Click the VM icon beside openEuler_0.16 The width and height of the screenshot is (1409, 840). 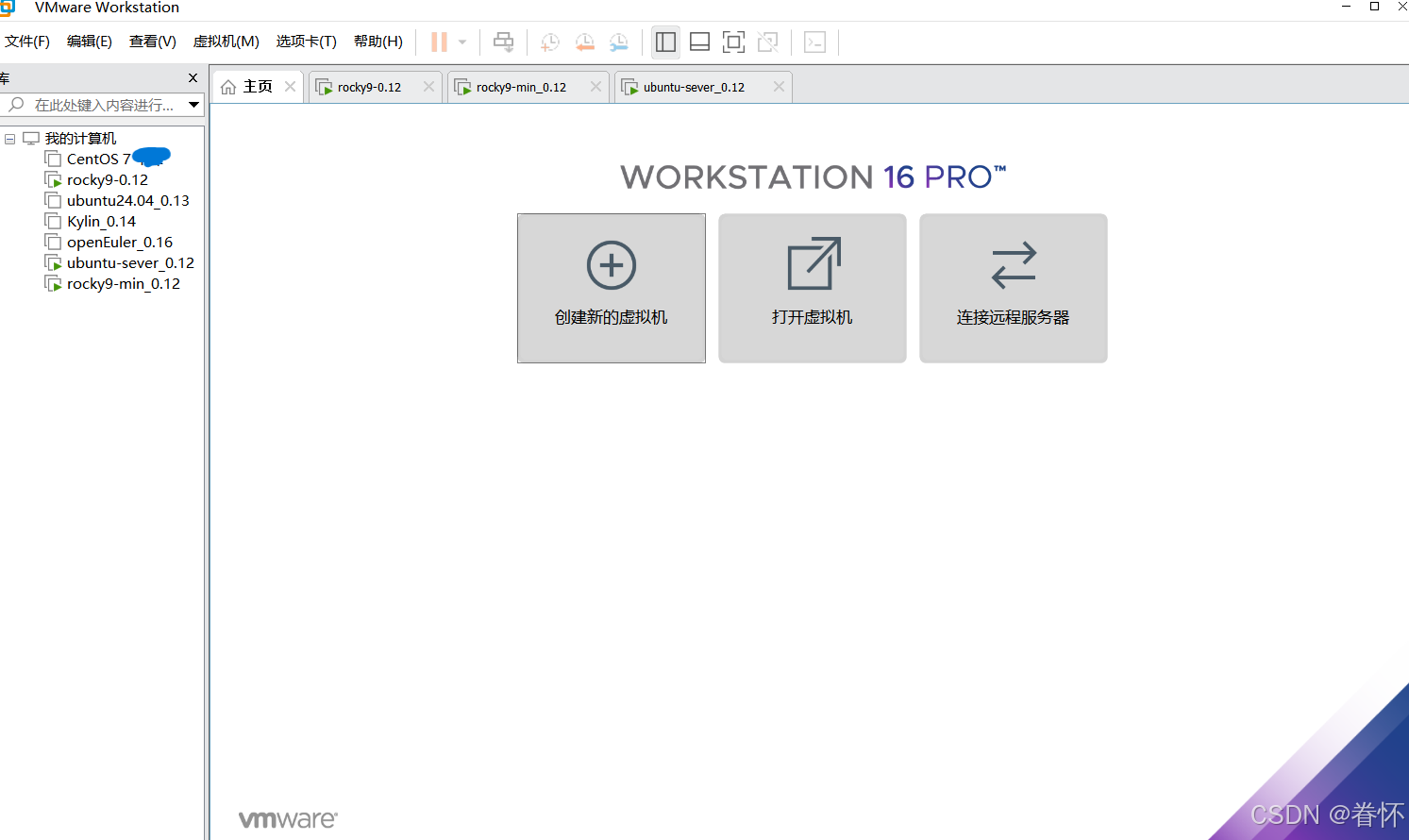click(54, 243)
